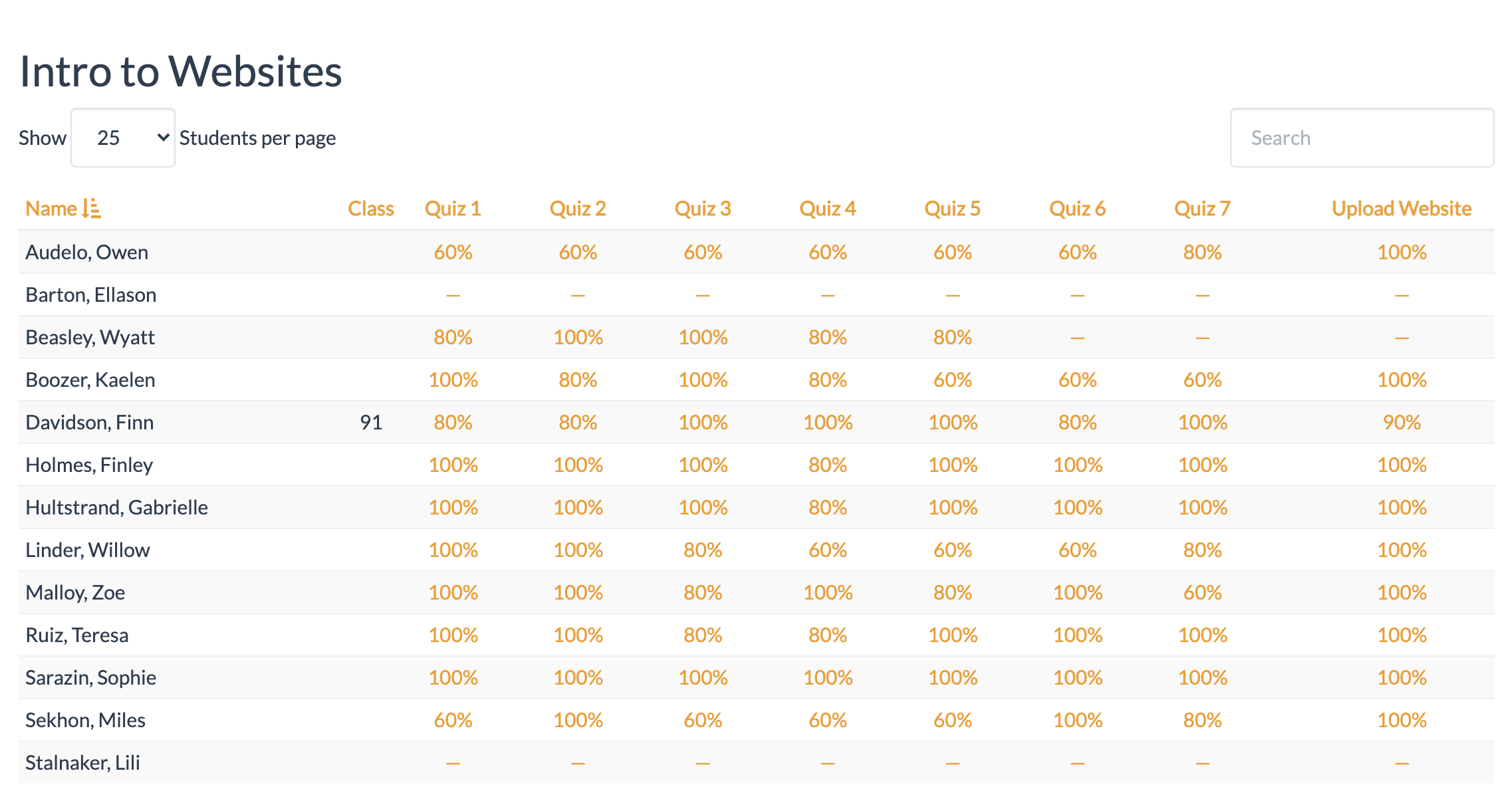Click the sort icon next to Name
Image resolution: width=1512 pixels, height=791 pixels.
[91, 209]
